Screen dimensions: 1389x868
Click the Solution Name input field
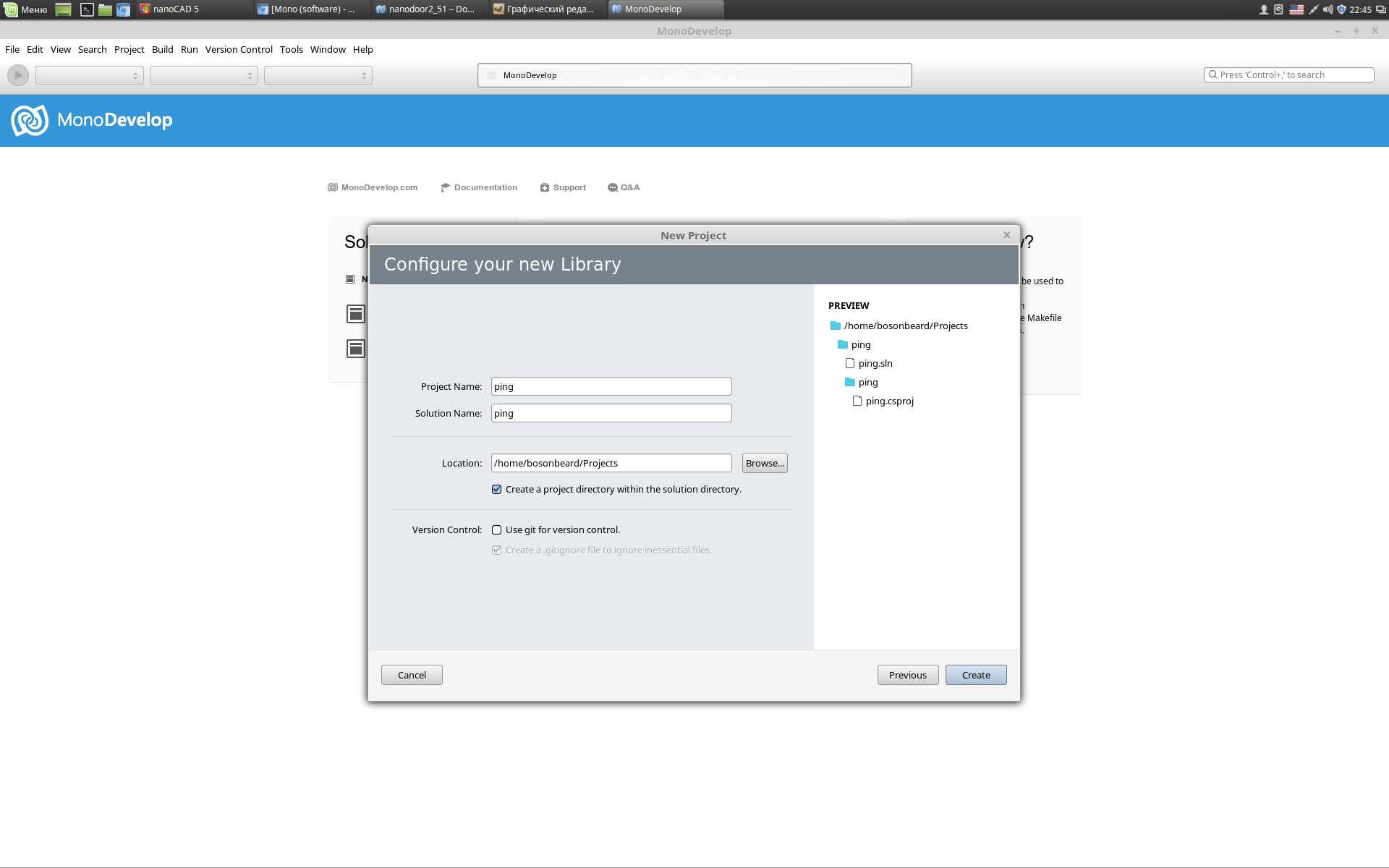611,413
